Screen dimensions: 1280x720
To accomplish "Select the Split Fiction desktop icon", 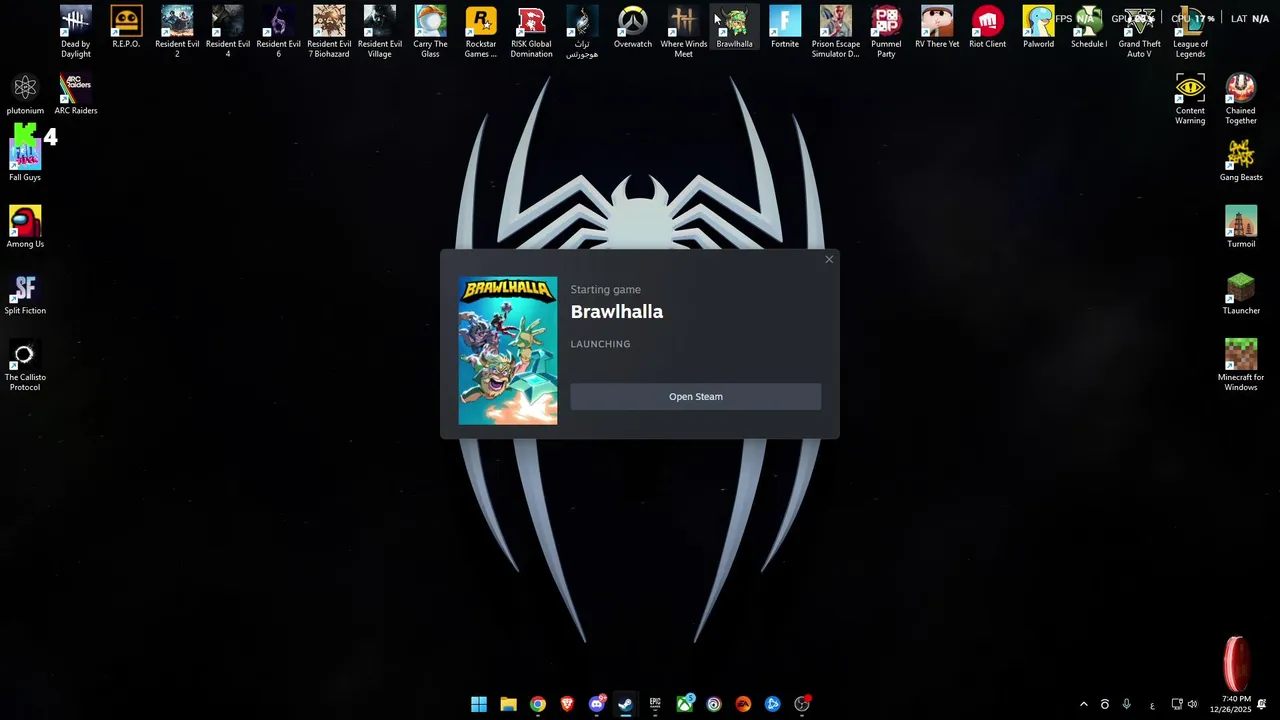I will [x=25, y=294].
